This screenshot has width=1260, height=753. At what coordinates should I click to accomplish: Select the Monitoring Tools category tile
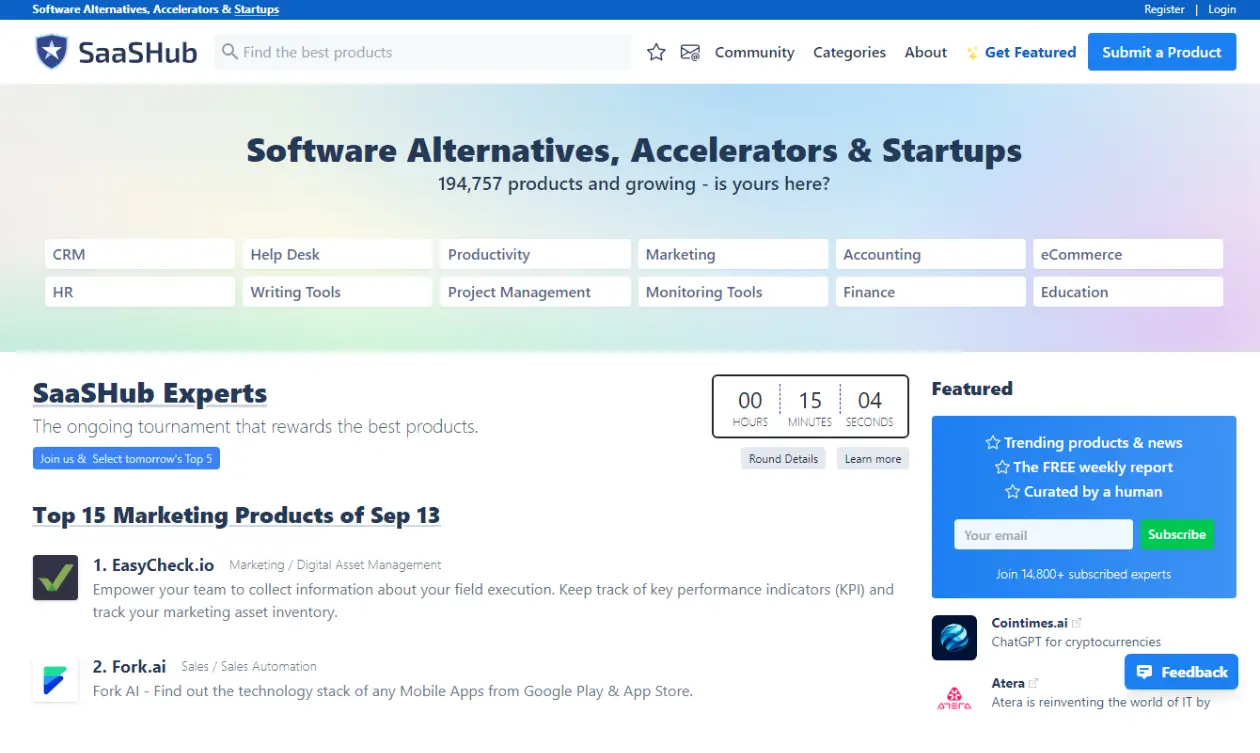(x=733, y=292)
